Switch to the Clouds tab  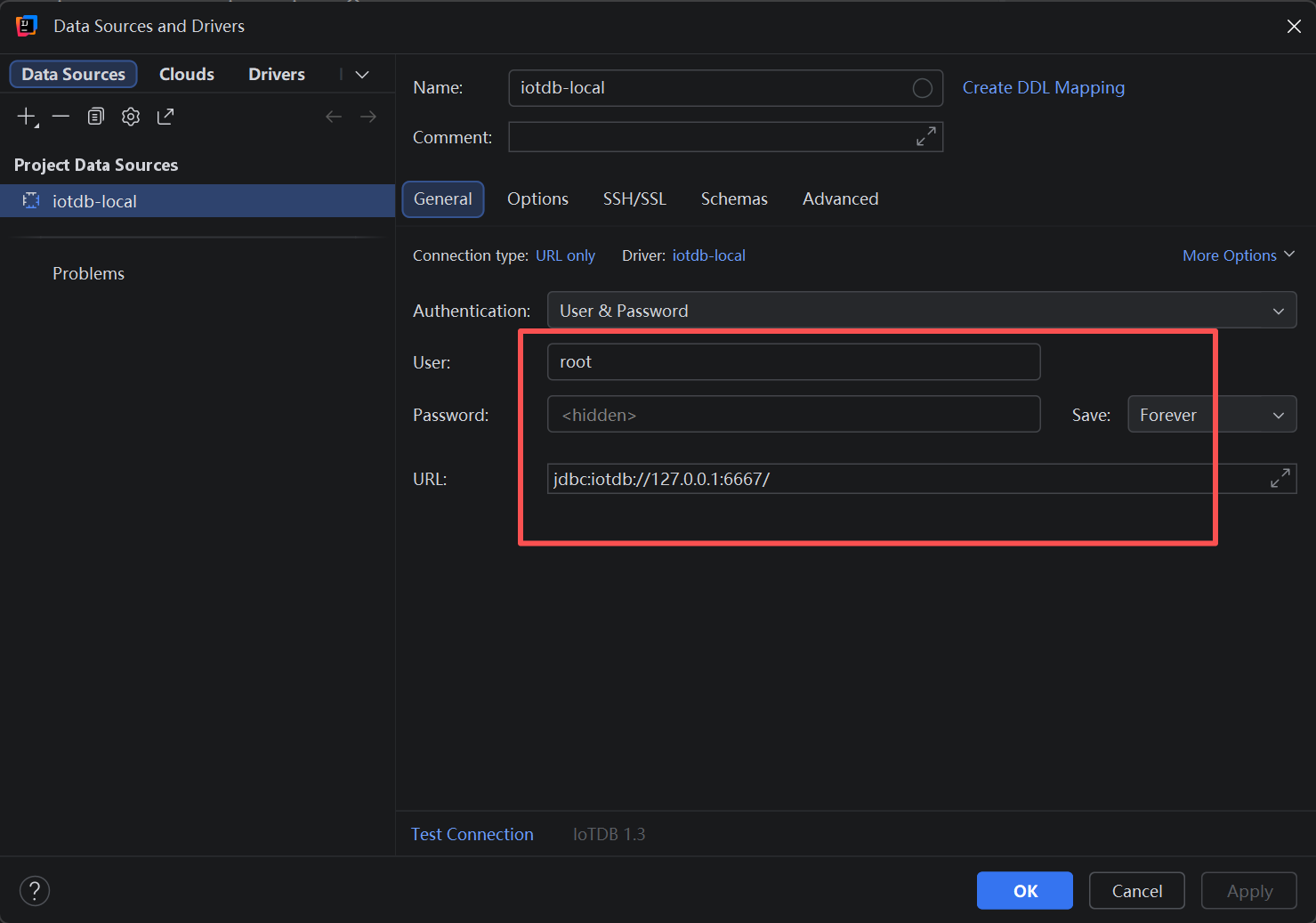187,74
